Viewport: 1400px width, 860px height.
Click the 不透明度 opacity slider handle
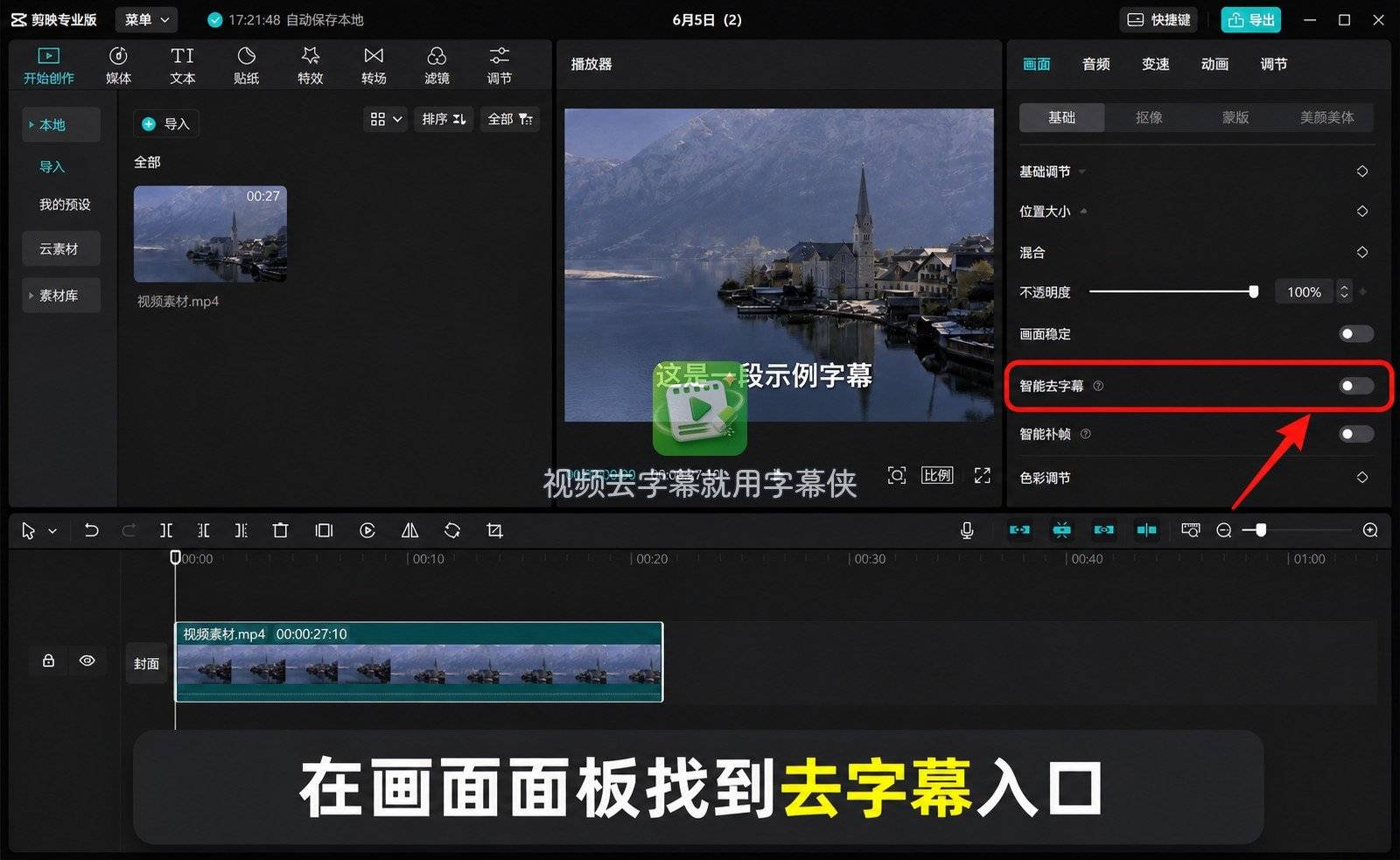(1253, 291)
